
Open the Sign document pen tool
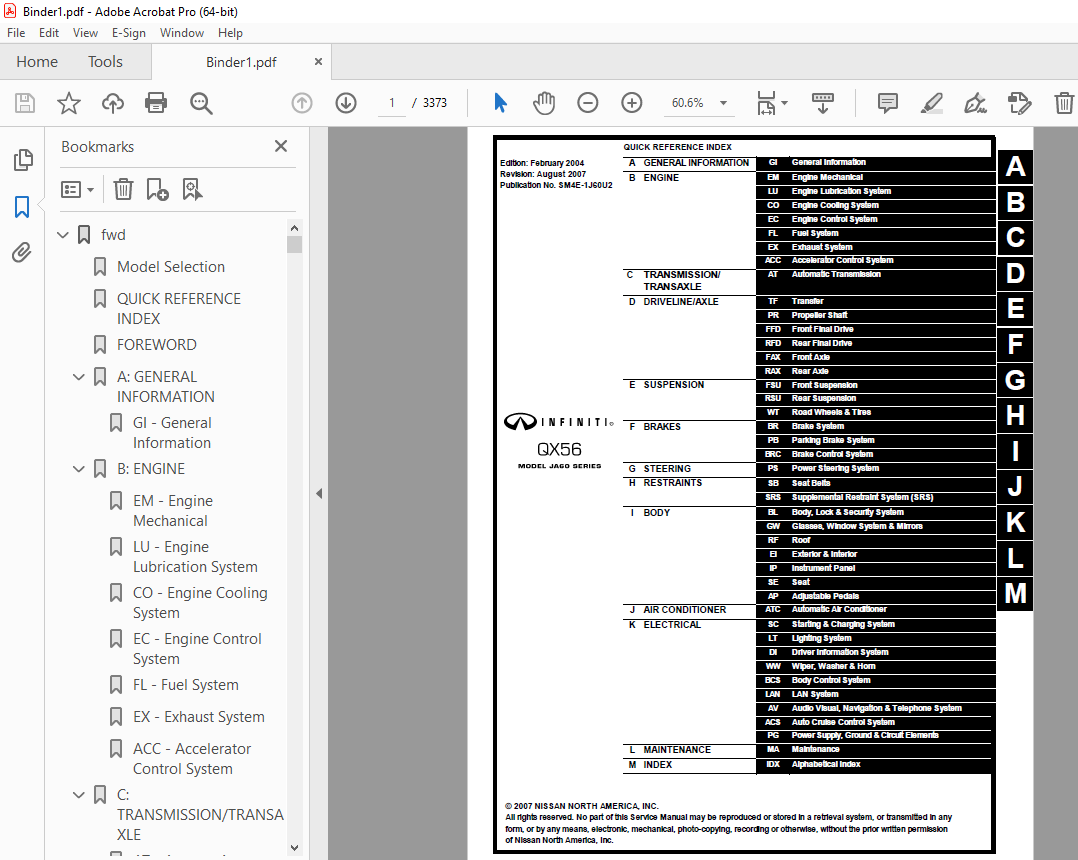tap(975, 103)
